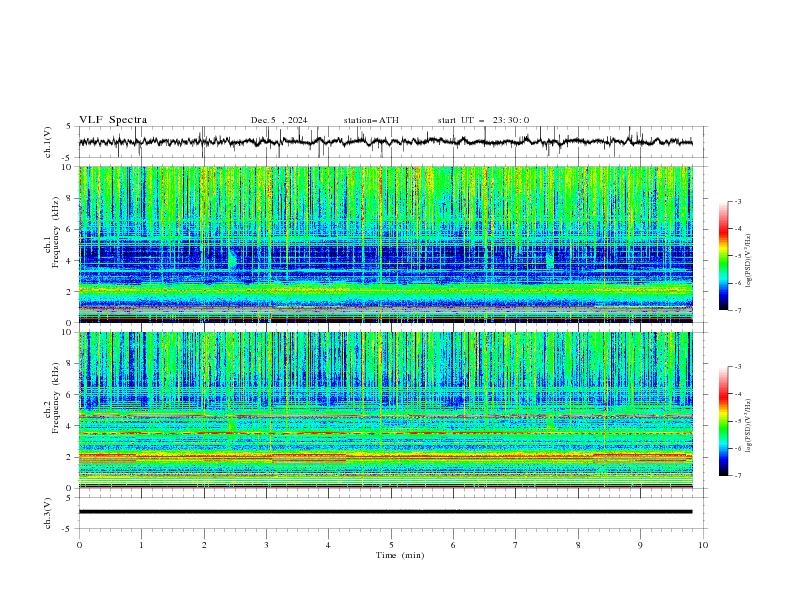Click the ch.1(V) axis label
Image resolution: width=792 pixels, height=612 pixels.
(x=48, y=142)
